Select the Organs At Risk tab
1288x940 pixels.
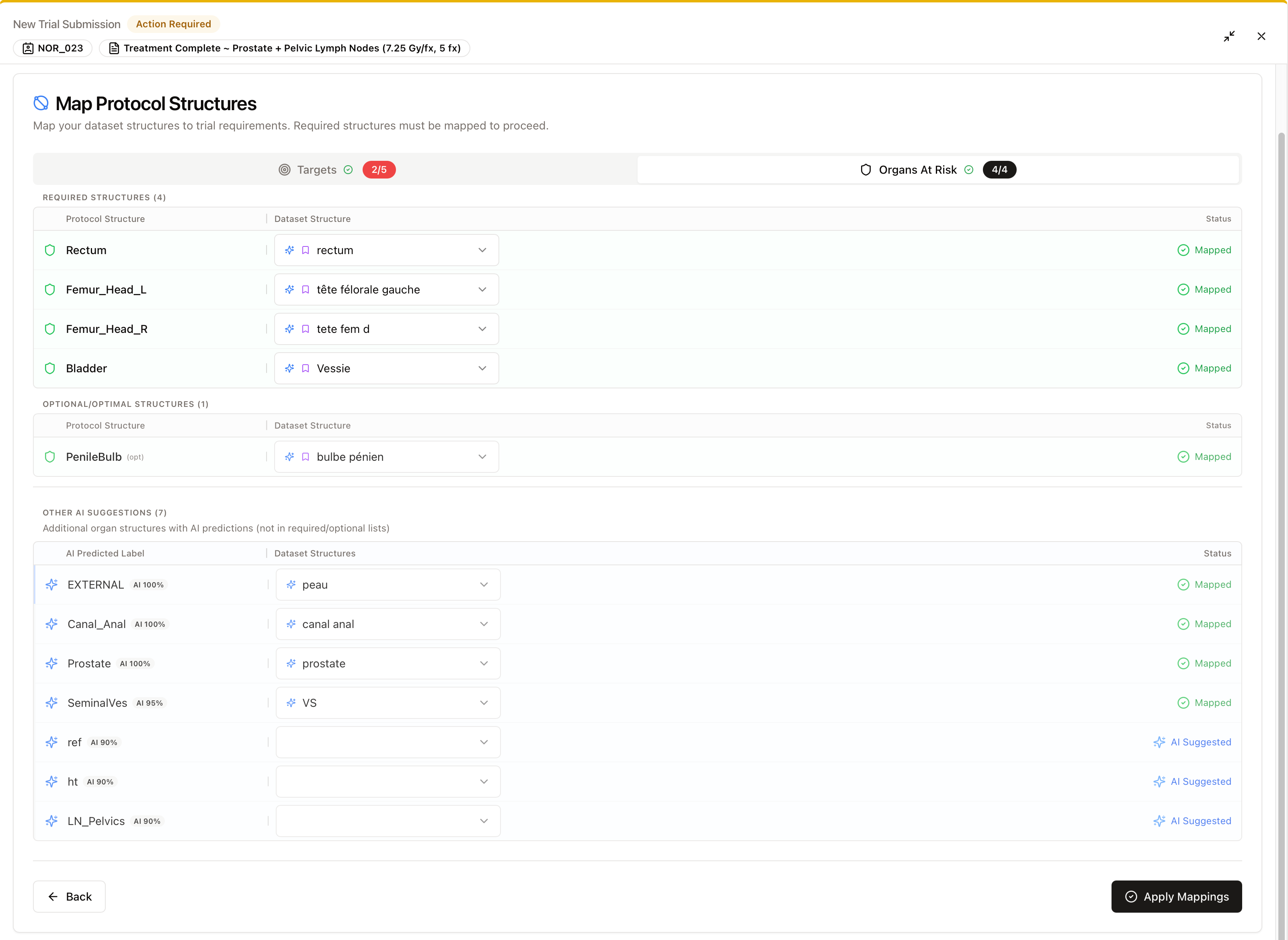(x=938, y=170)
